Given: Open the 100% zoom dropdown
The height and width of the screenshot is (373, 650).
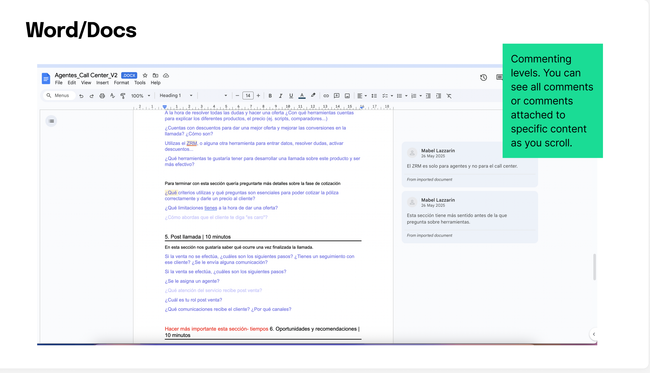Looking at the screenshot, I should pyautogui.click(x=141, y=96).
